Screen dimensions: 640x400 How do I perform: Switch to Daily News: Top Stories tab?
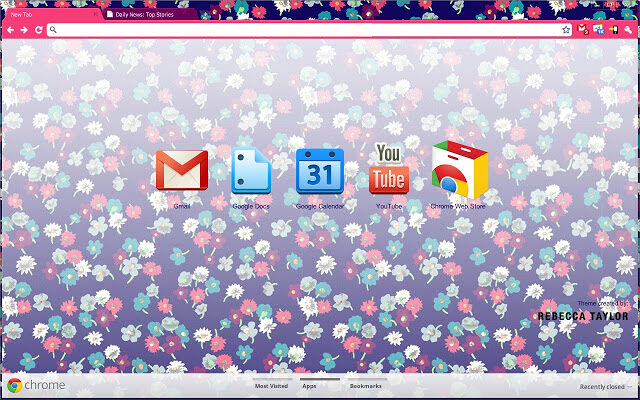tap(151, 14)
